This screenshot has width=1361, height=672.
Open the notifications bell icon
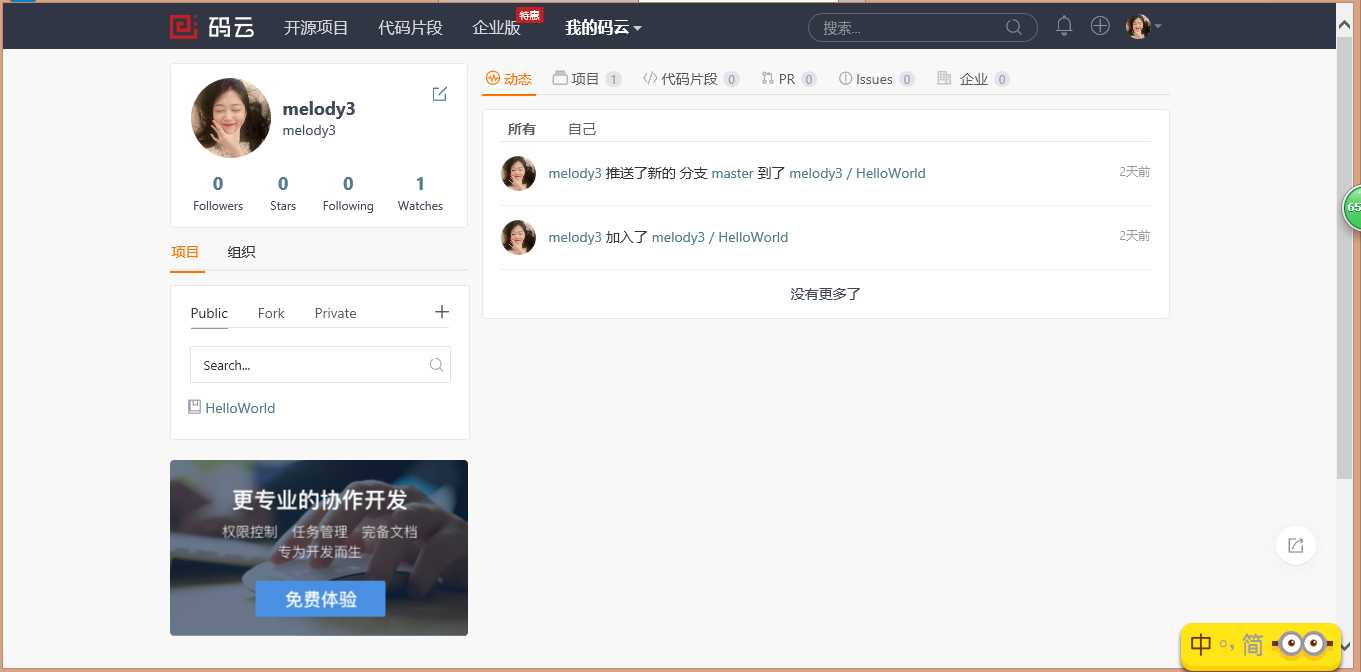[1064, 26]
